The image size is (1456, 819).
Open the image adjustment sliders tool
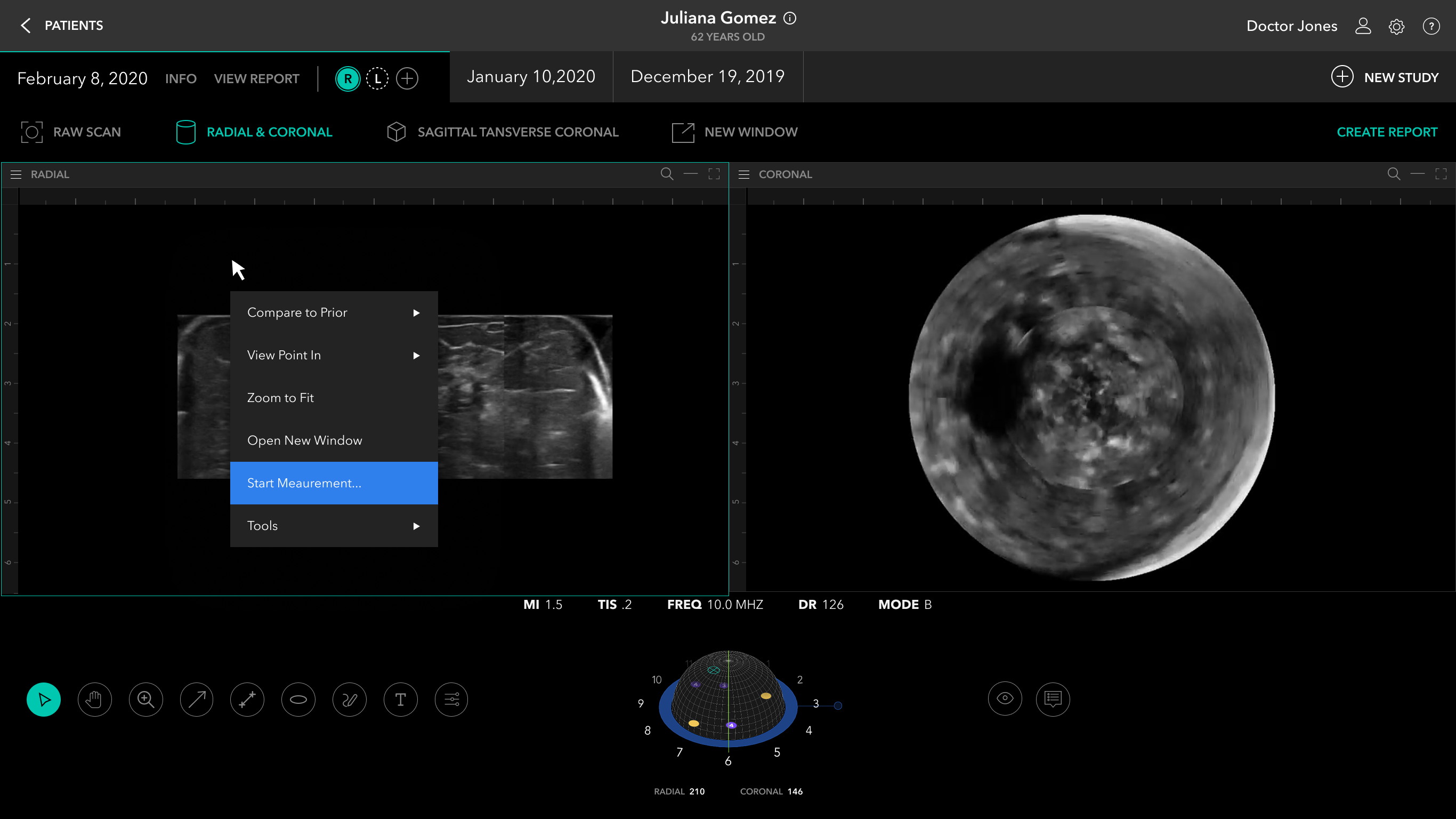(x=451, y=700)
